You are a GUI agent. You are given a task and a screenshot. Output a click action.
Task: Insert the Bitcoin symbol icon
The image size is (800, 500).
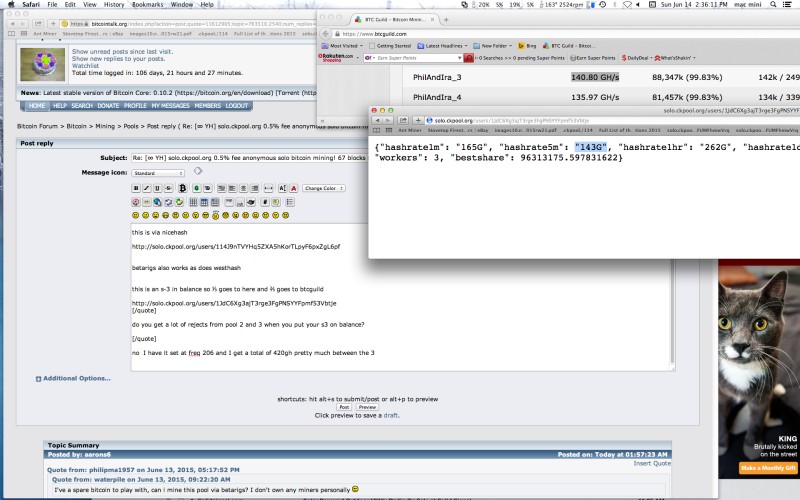point(183,188)
